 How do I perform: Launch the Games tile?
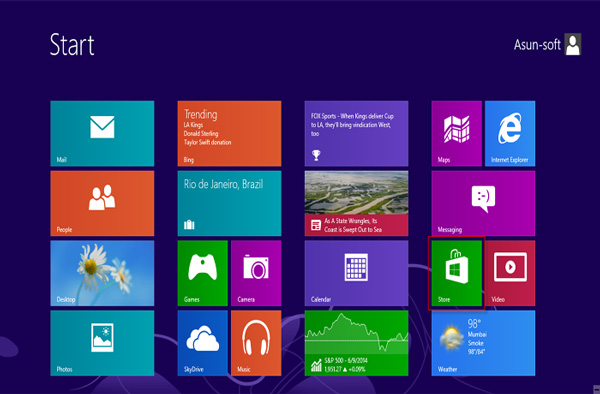202,273
